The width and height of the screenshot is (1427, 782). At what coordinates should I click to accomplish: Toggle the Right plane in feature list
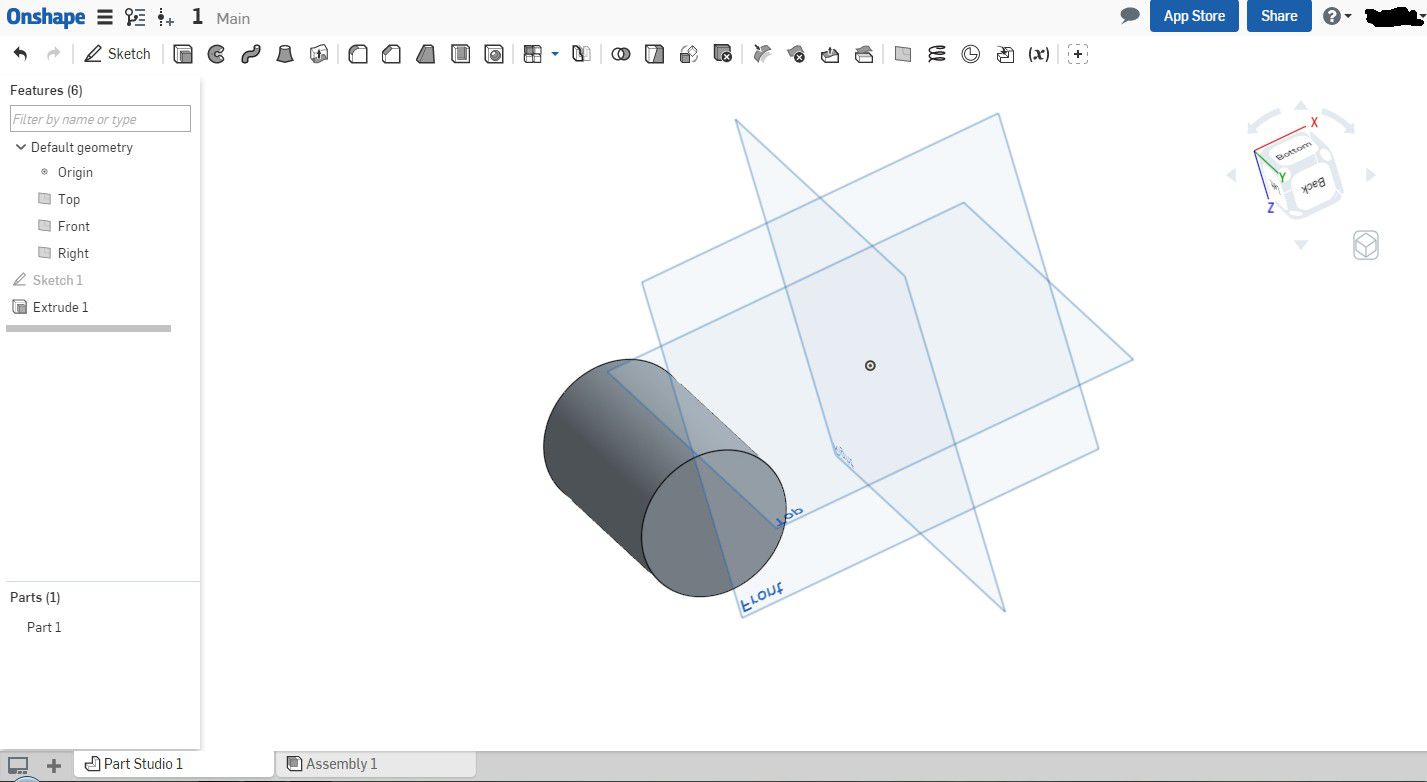[x=44, y=253]
